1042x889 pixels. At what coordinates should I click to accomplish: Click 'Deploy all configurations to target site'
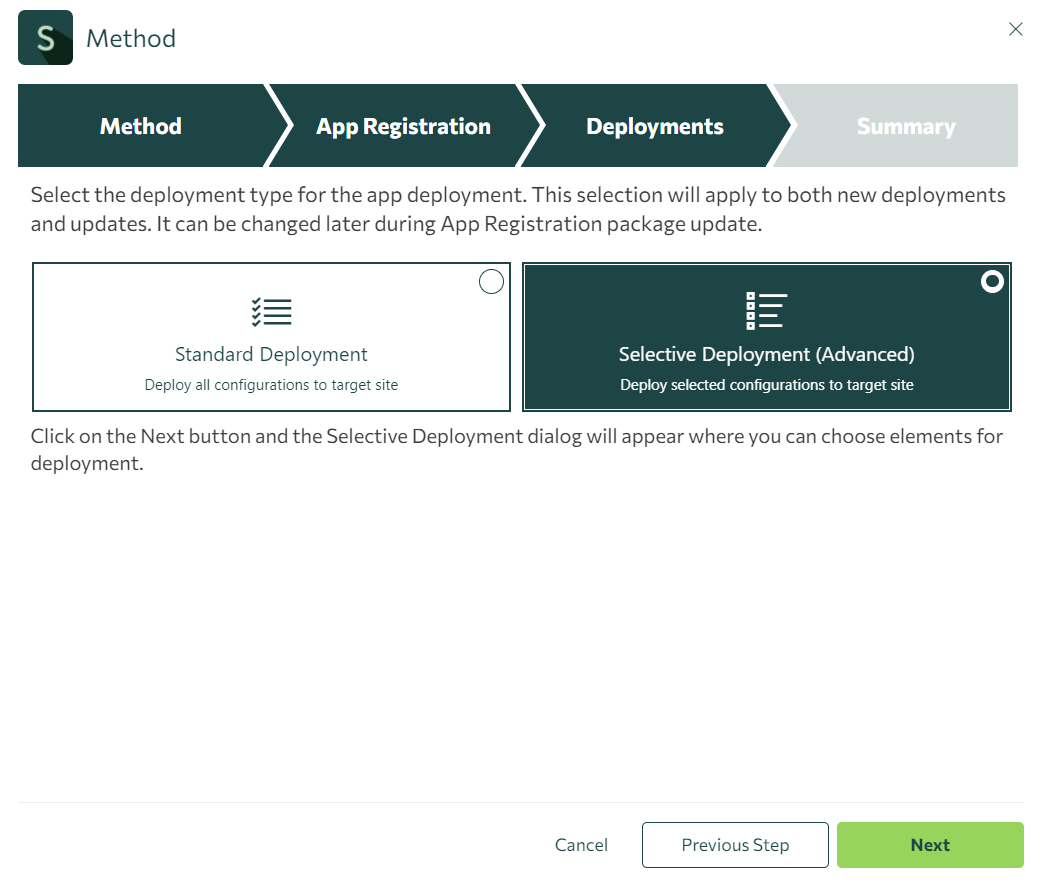(271, 385)
